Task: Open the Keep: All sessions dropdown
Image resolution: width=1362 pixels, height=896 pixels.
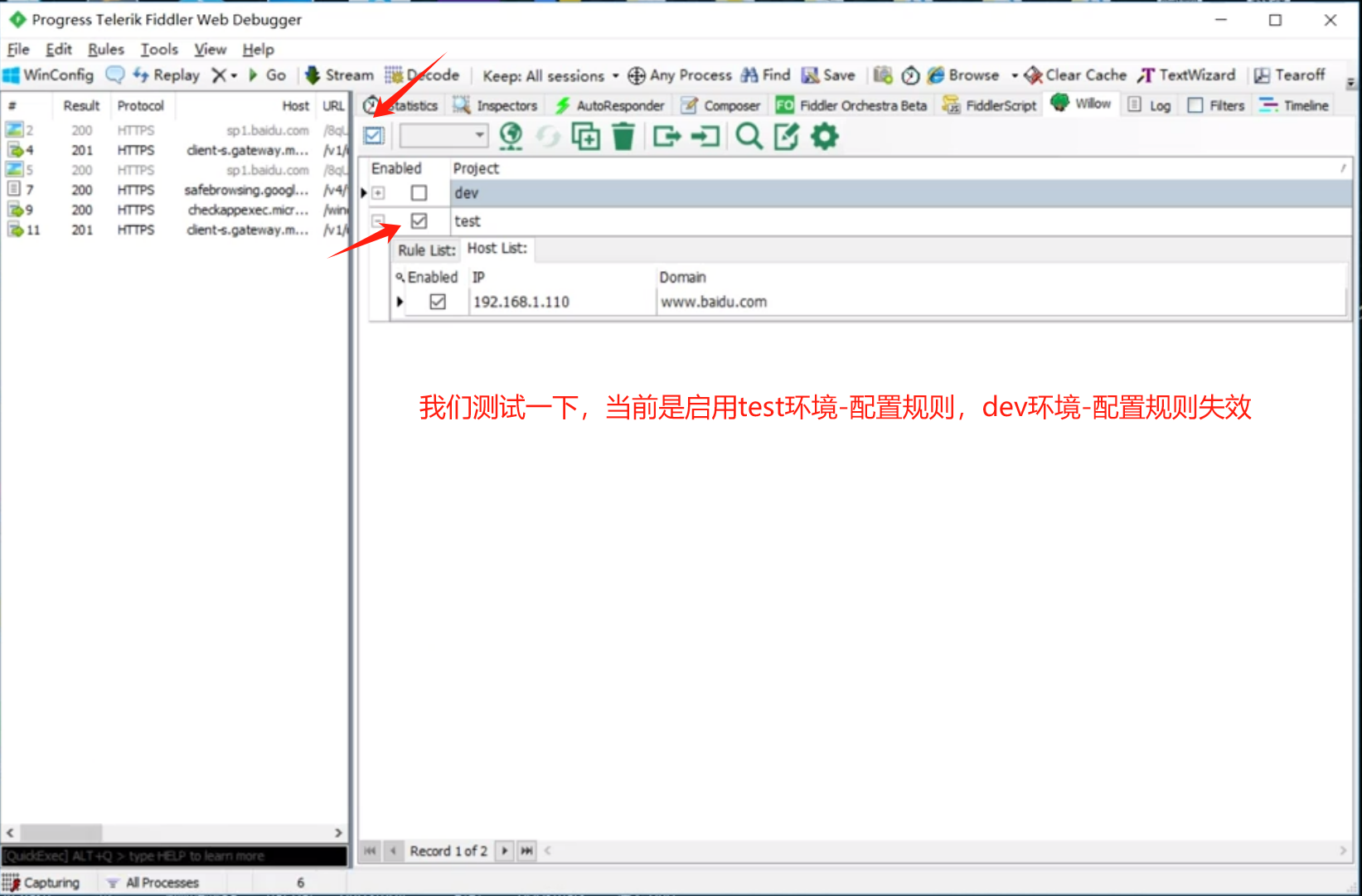Action: tap(550, 75)
